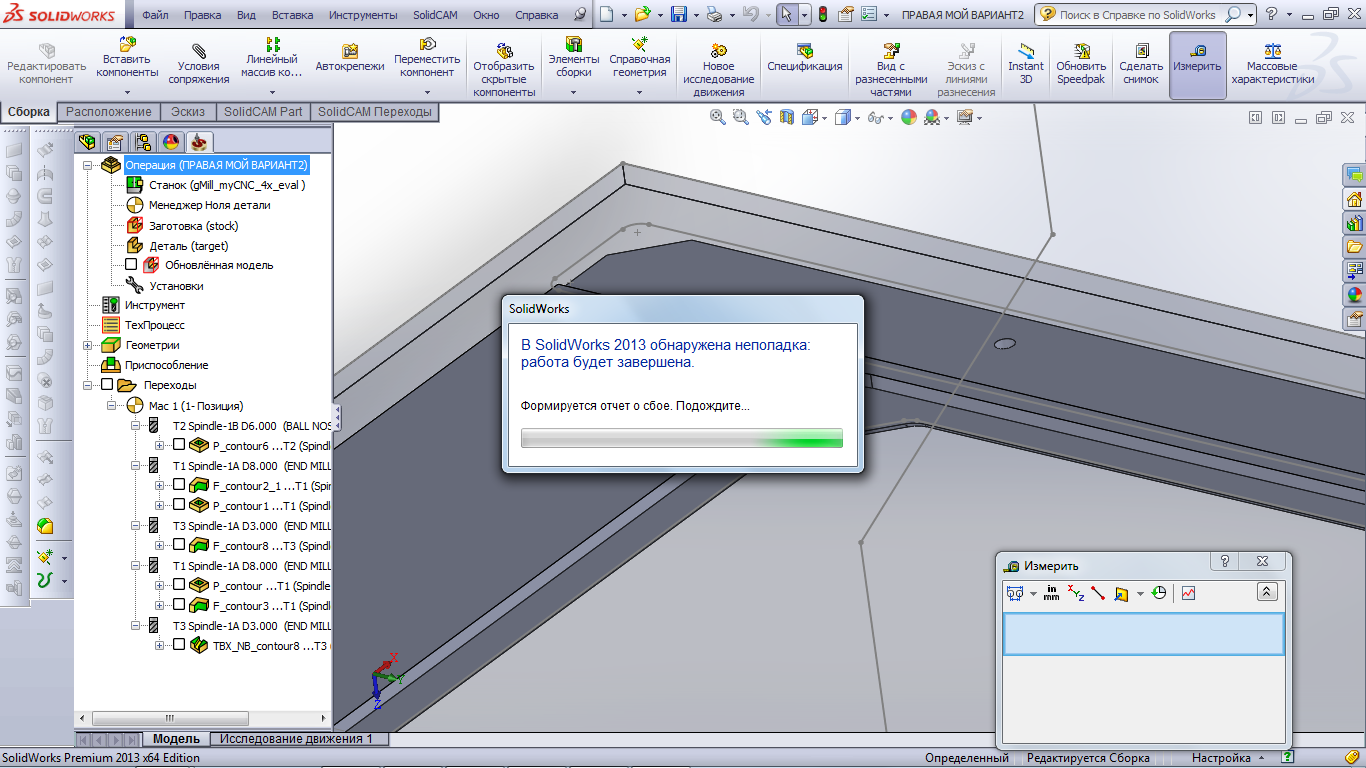Toggle checkbox for F_contour3 operation
This screenshot has height=768, width=1366.
click(179, 605)
